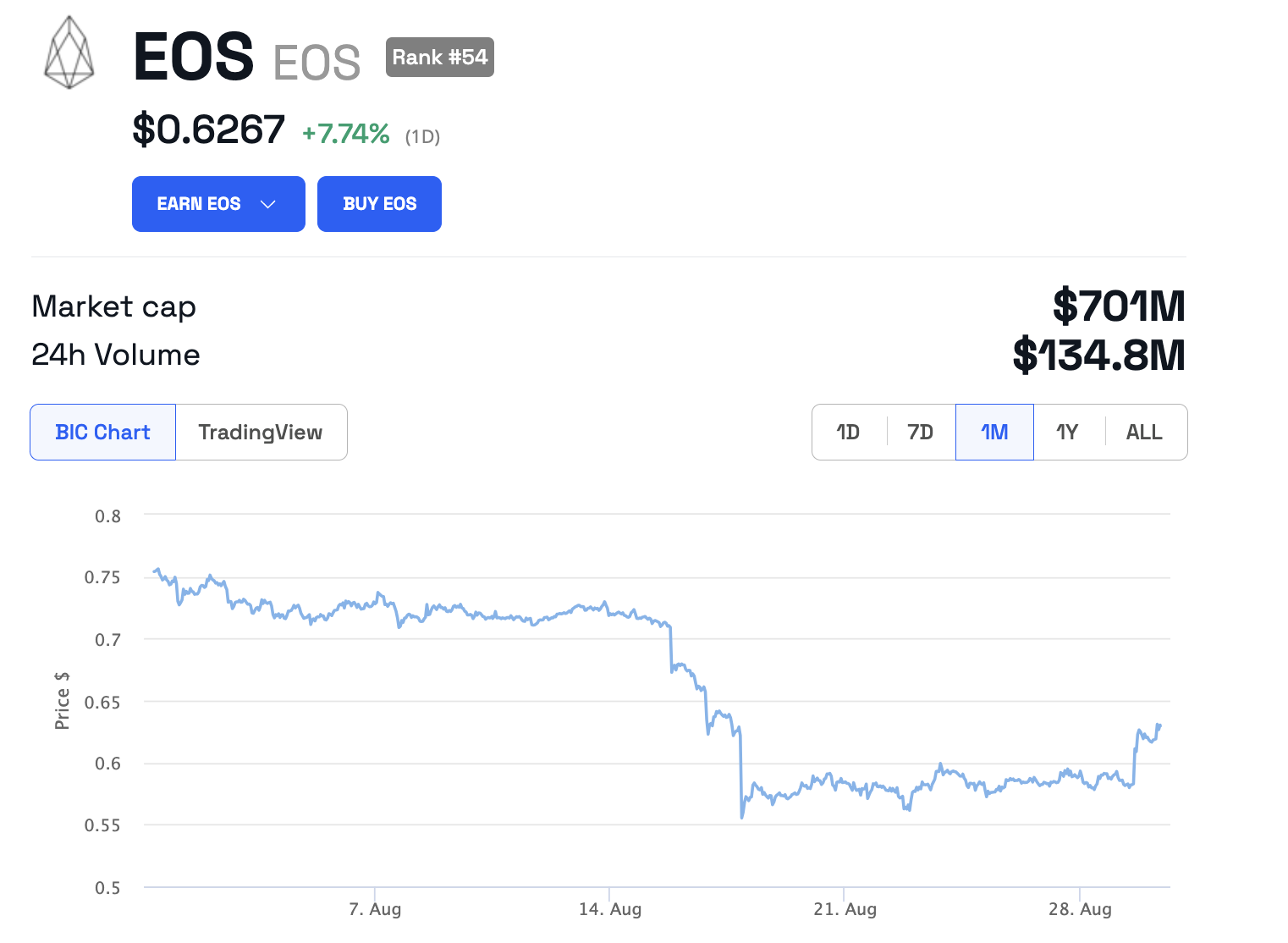Switch to the TradingView chart tab
The image size is (1288, 943).
click(260, 432)
